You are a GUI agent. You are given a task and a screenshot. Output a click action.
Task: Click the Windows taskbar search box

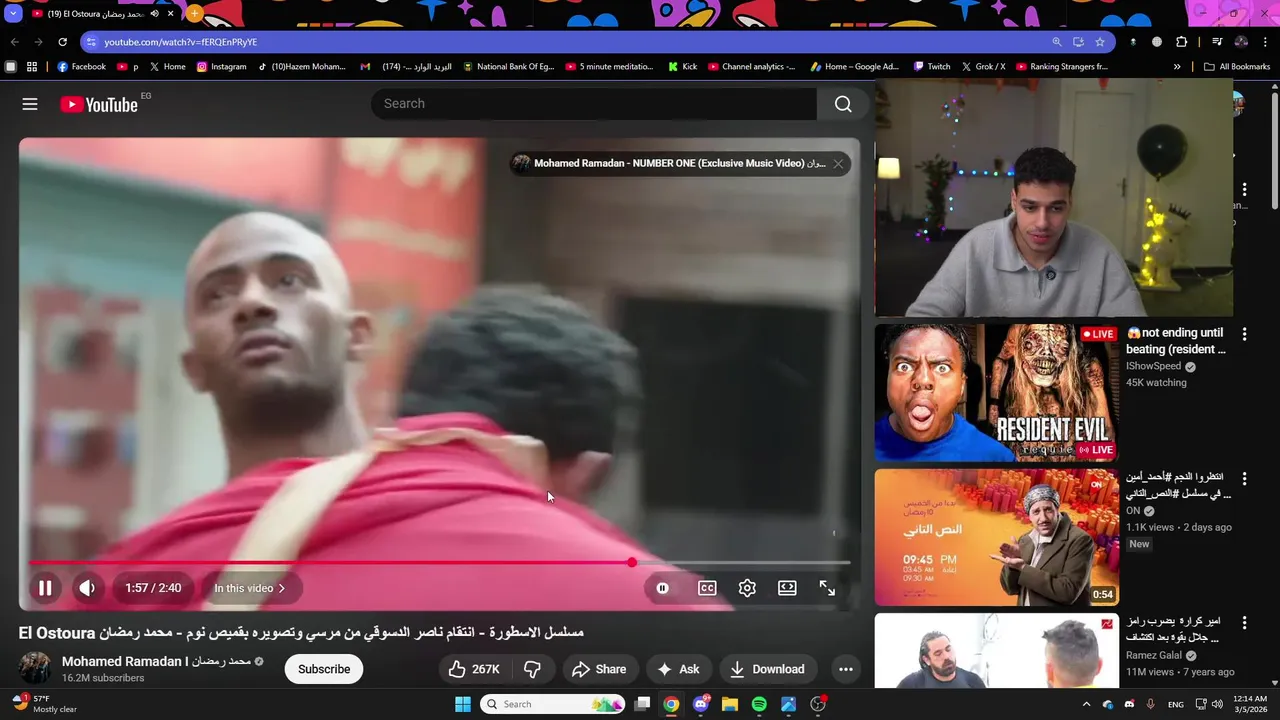(x=553, y=704)
